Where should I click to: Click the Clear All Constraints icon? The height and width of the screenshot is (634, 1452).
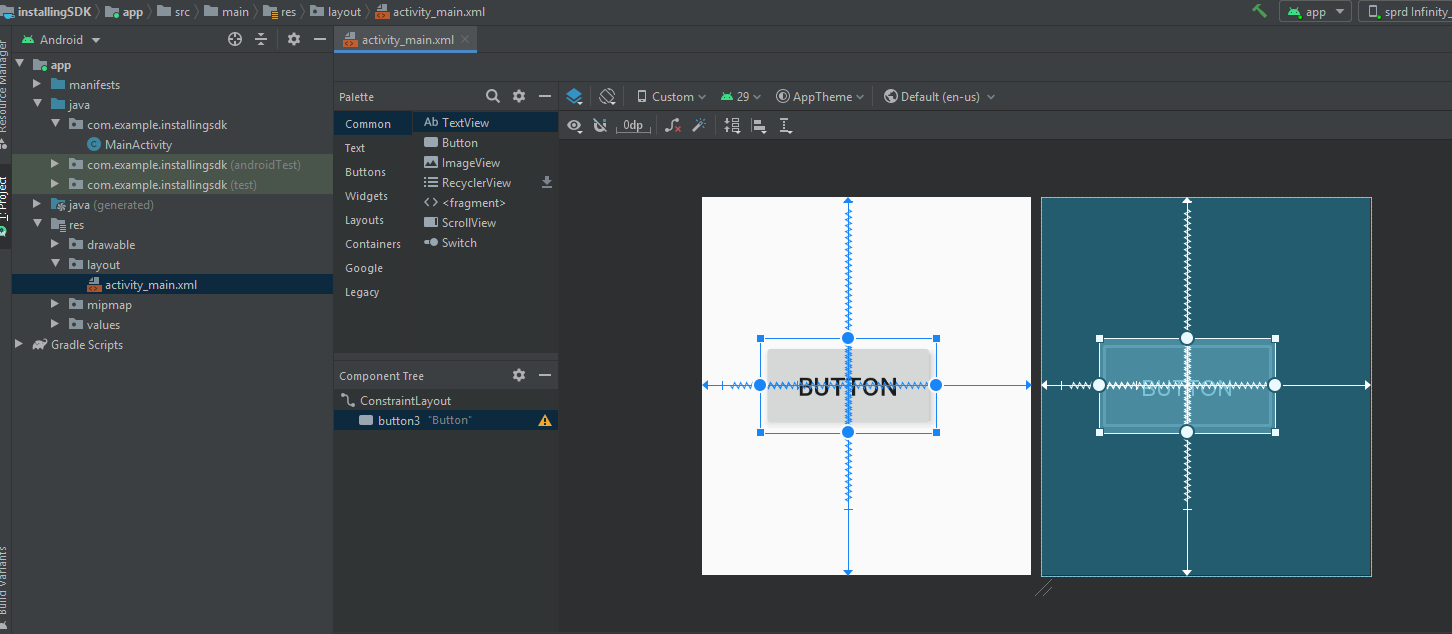coord(674,126)
